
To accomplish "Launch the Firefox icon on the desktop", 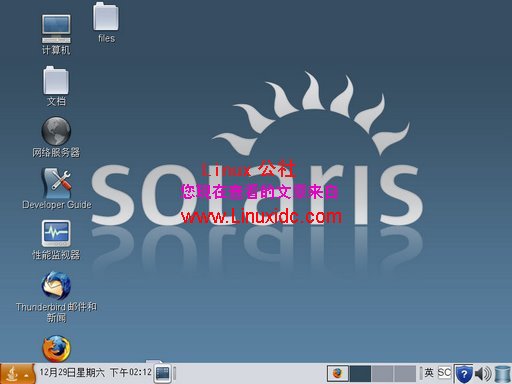I will [x=56, y=348].
